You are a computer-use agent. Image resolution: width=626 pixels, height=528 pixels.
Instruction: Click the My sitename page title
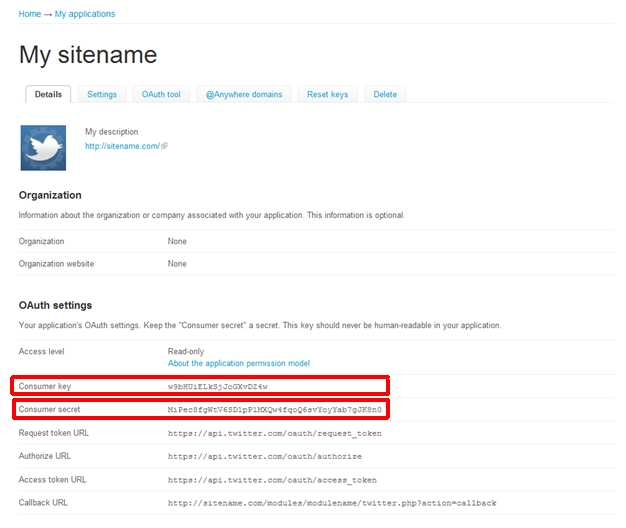88,55
